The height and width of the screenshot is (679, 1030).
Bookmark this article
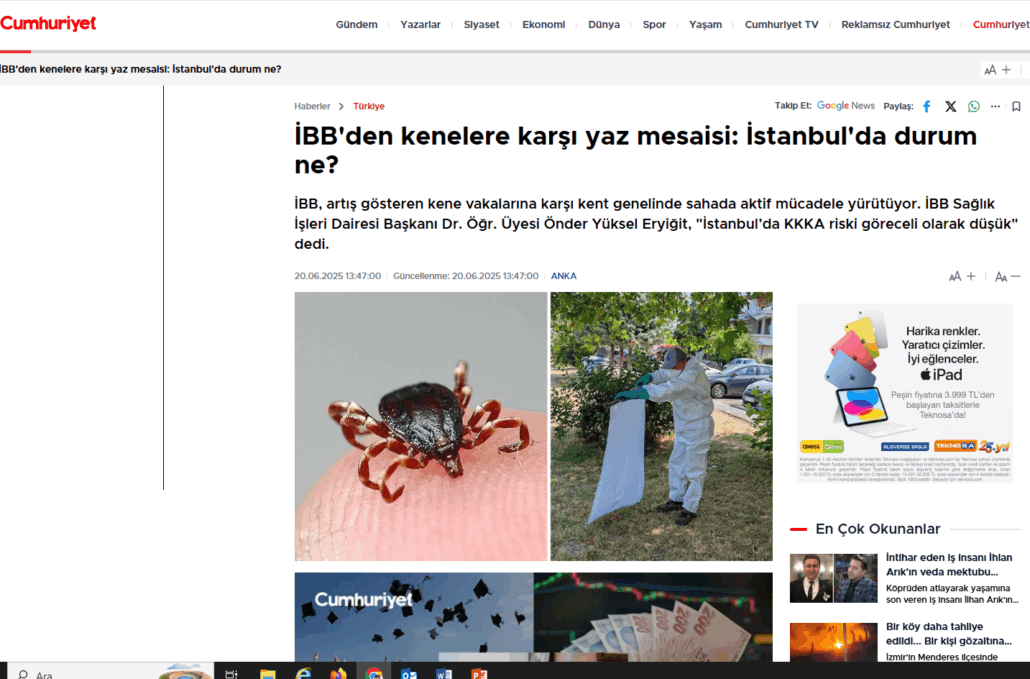coord(1016,106)
